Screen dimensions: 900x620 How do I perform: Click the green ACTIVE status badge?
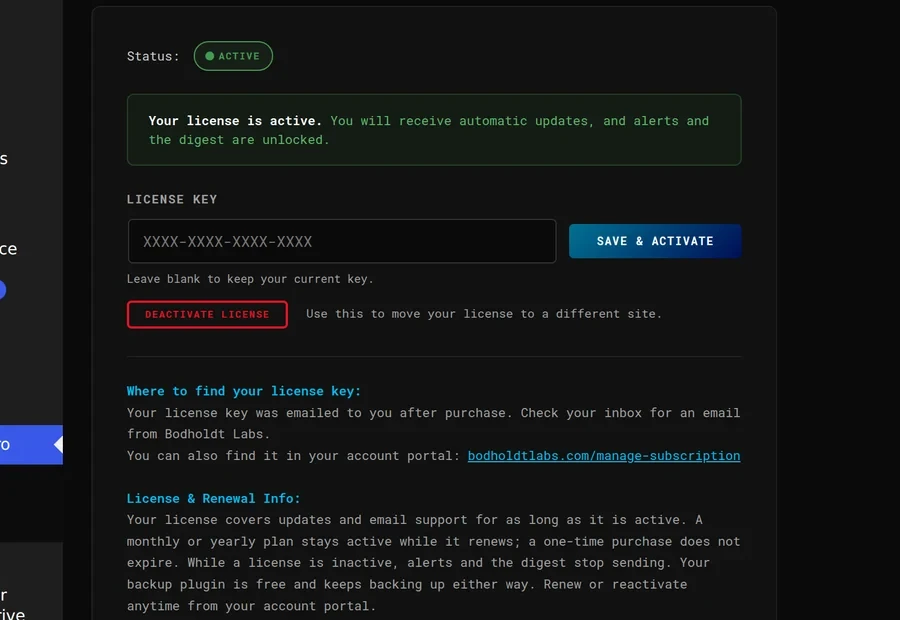tap(233, 56)
